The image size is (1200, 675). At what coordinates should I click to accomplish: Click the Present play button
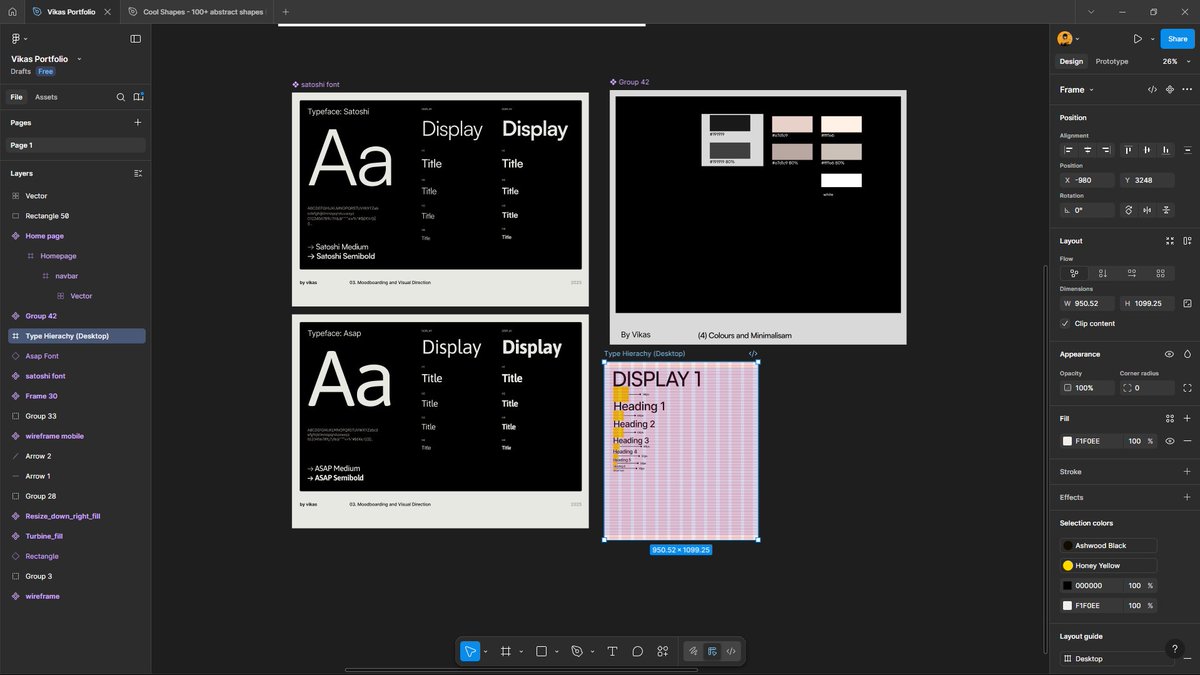pos(1139,38)
